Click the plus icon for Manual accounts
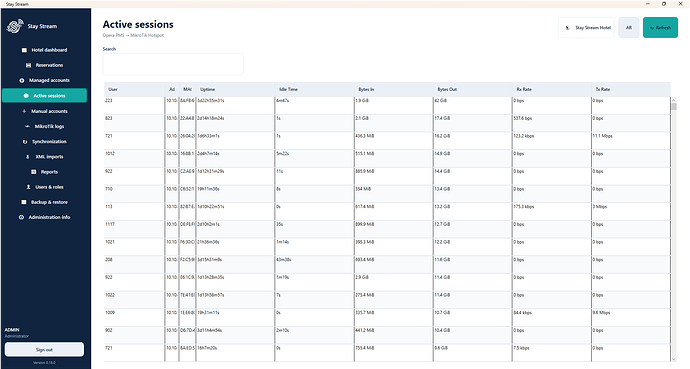 click(24, 111)
